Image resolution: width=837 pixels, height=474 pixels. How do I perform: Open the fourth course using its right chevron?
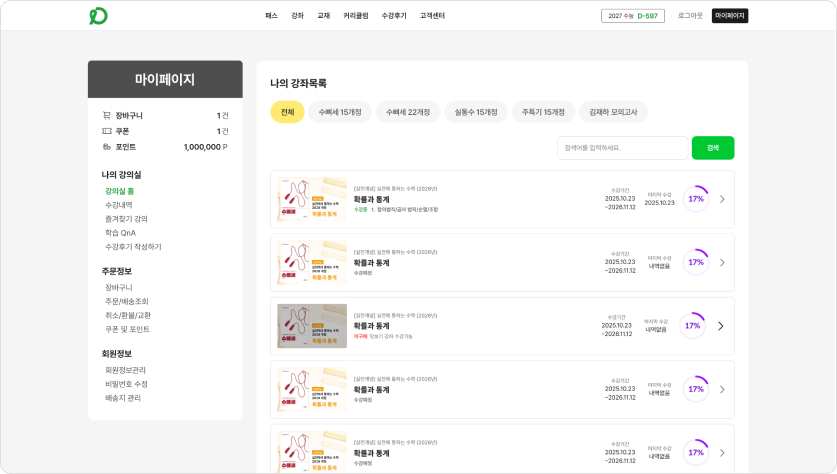tap(722, 389)
